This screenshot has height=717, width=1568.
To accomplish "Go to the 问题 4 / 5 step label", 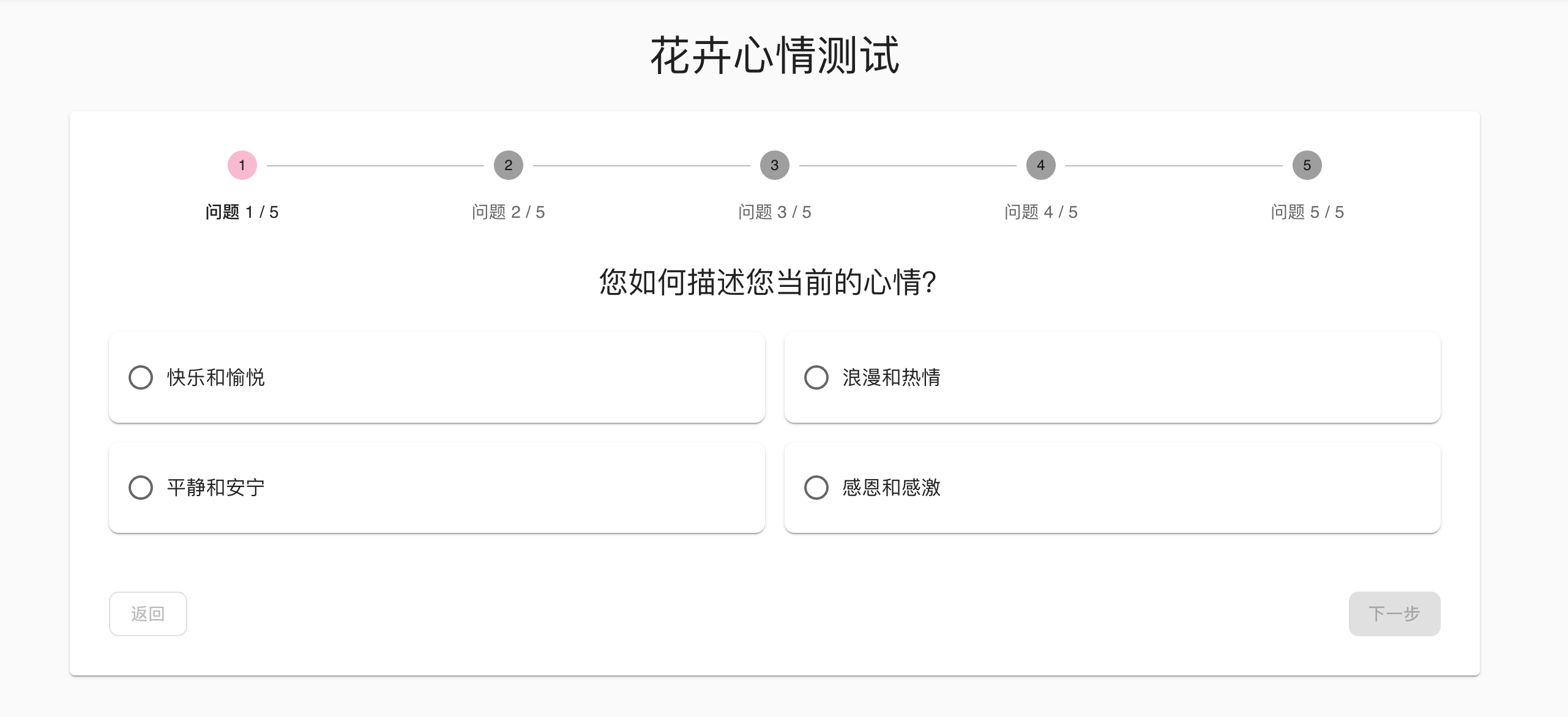I will click(x=1041, y=212).
